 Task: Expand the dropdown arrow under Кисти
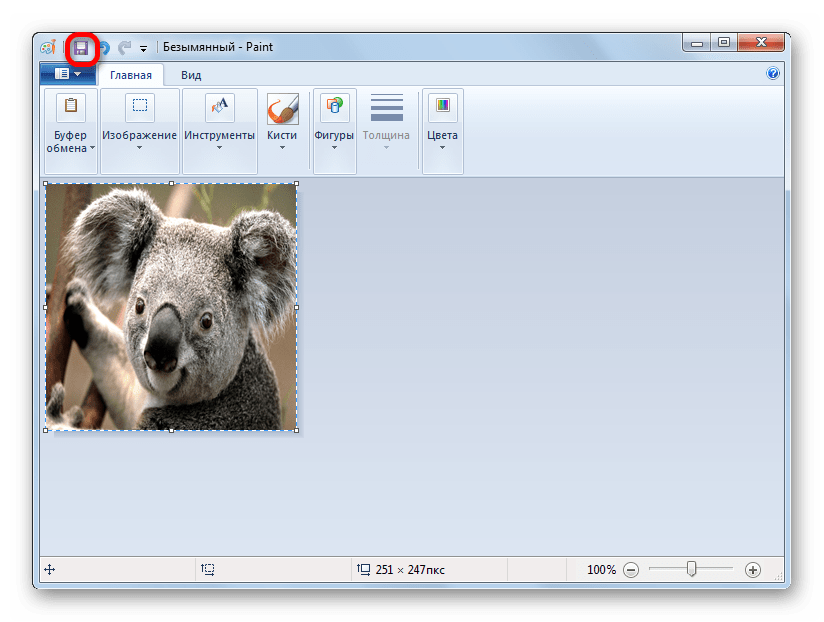point(282,148)
